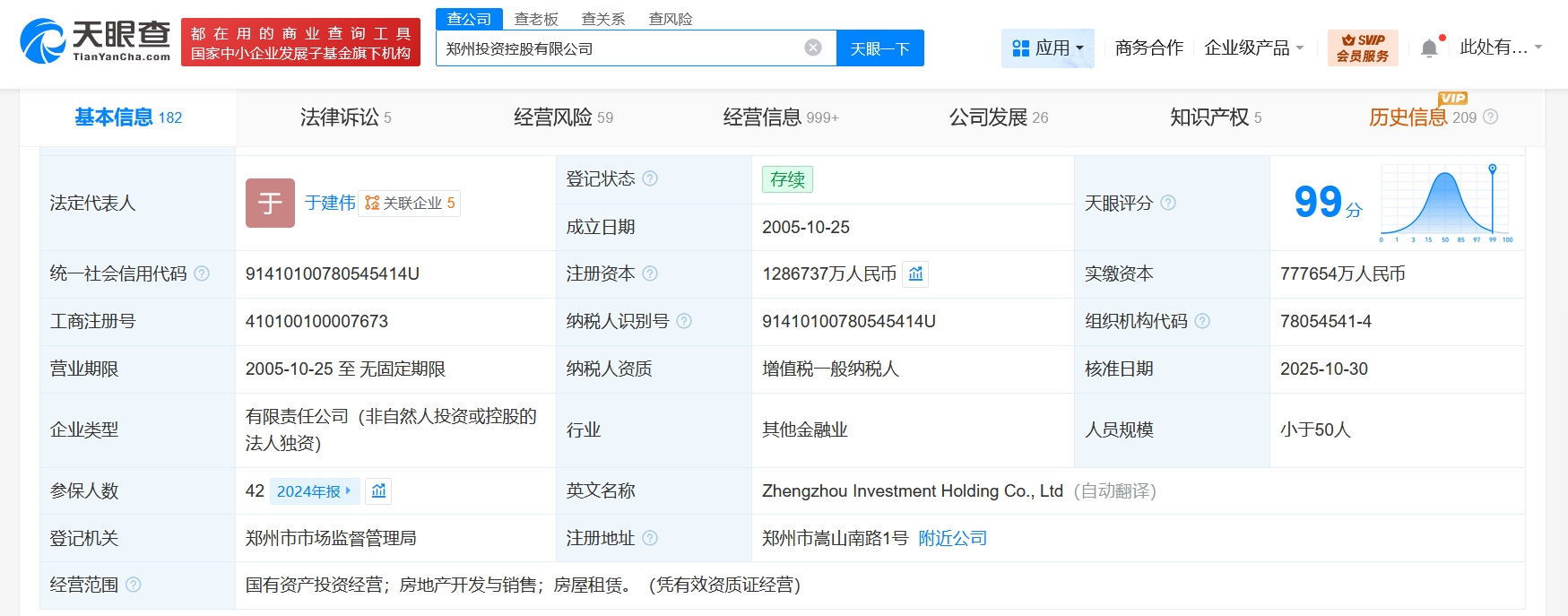Image resolution: width=1568 pixels, height=616 pixels.
Task: Open the user account dropdown
Action: (1500, 48)
